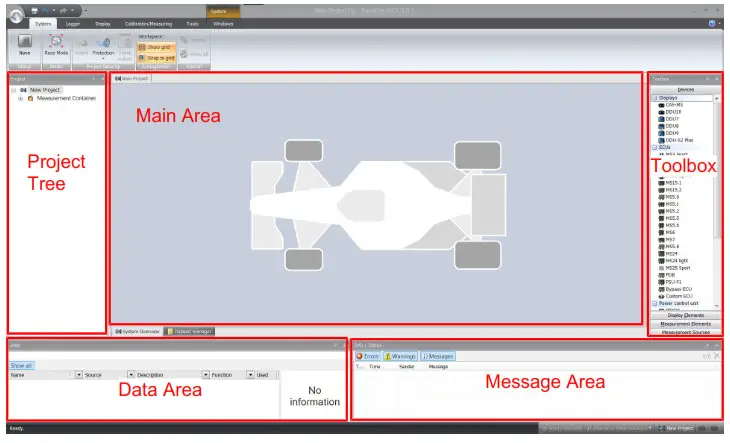Open the Protection ribbon button
This screenshot has height=443, width=730.
click(x=103, y=47)
